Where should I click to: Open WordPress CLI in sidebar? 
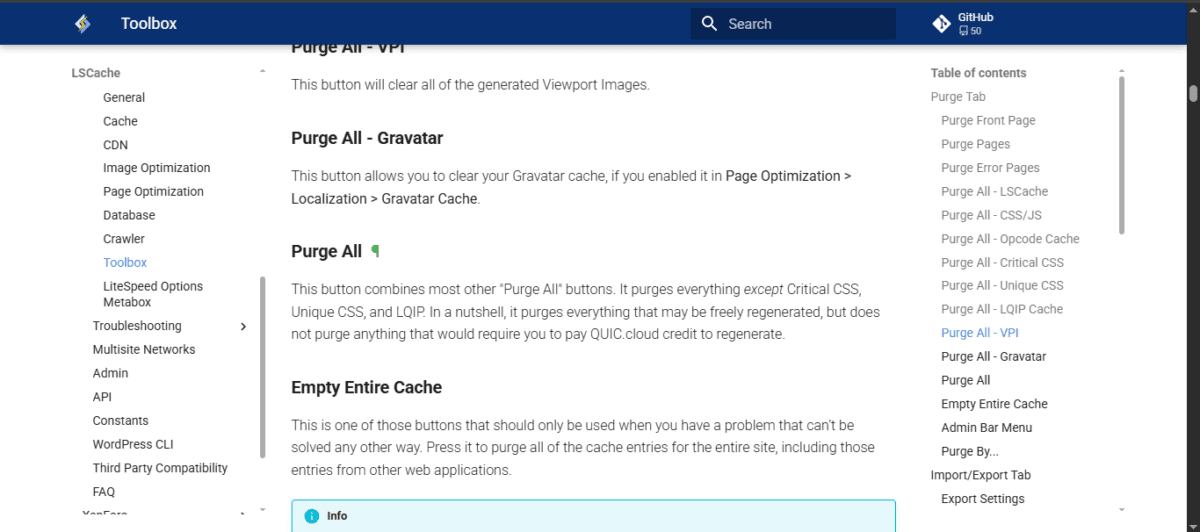pos(133,444)
